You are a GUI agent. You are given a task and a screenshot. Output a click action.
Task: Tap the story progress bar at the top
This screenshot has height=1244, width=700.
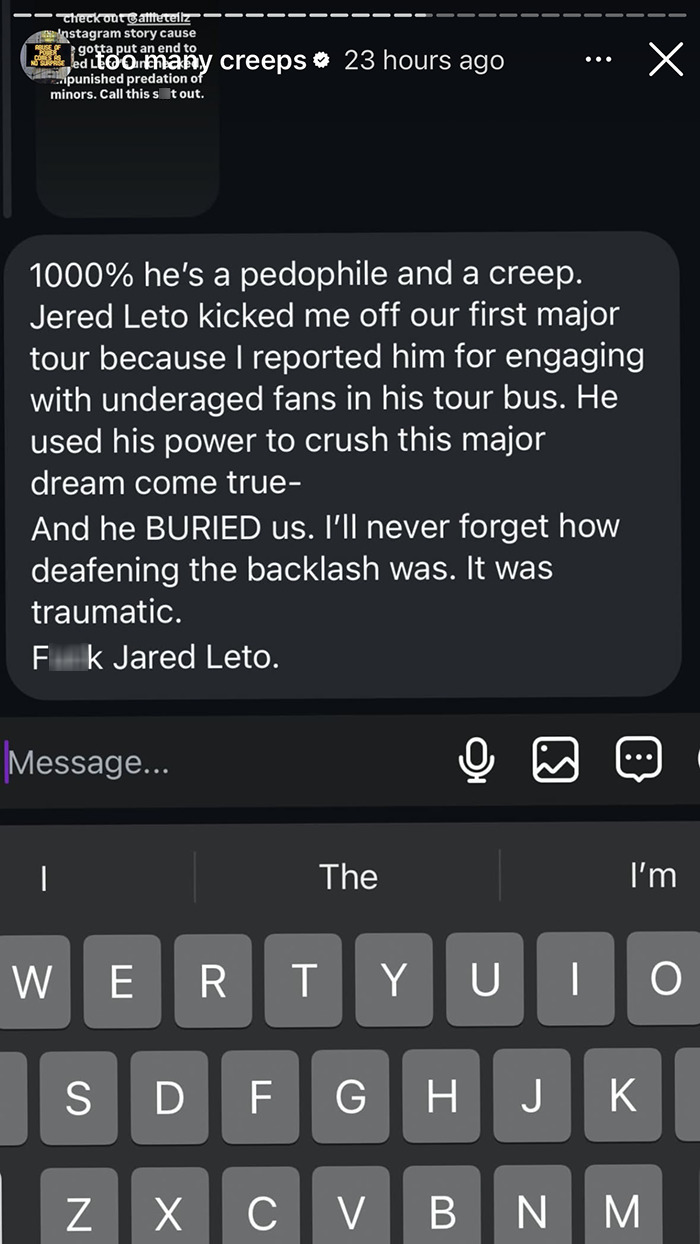[350, 14]
